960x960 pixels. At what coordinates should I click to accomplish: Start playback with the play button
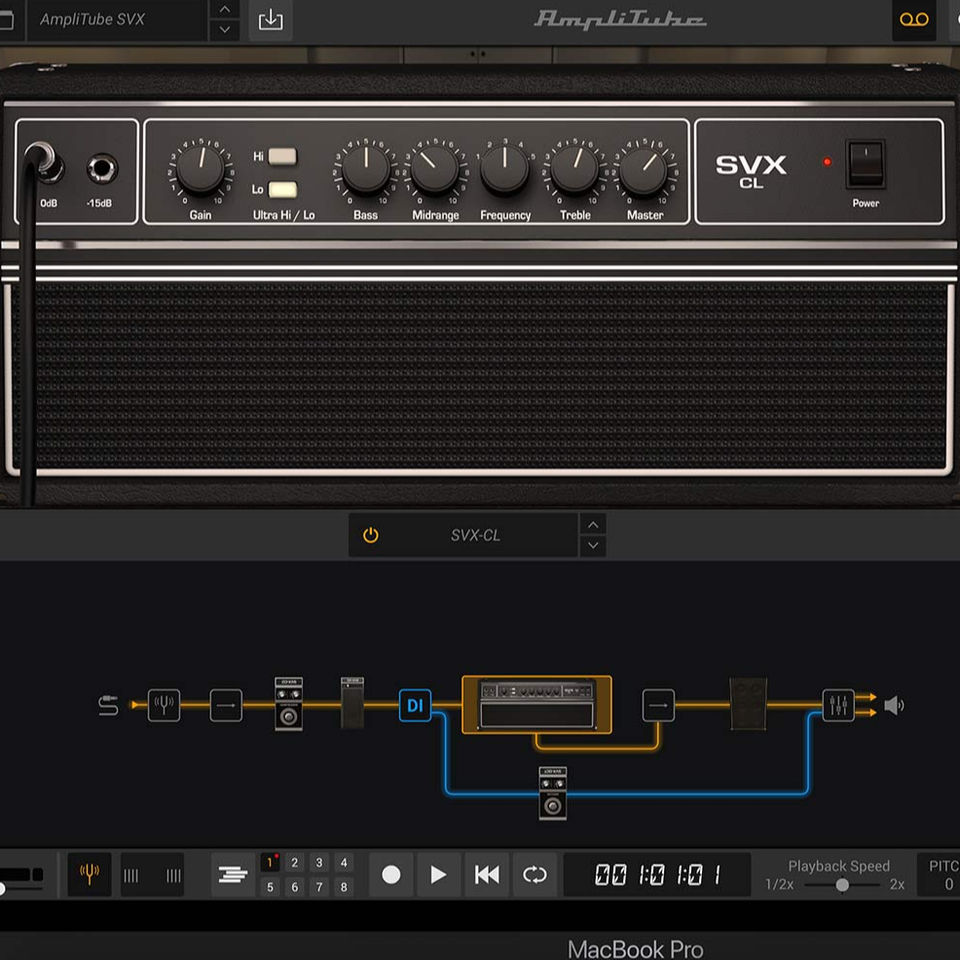tap(438, 874)
